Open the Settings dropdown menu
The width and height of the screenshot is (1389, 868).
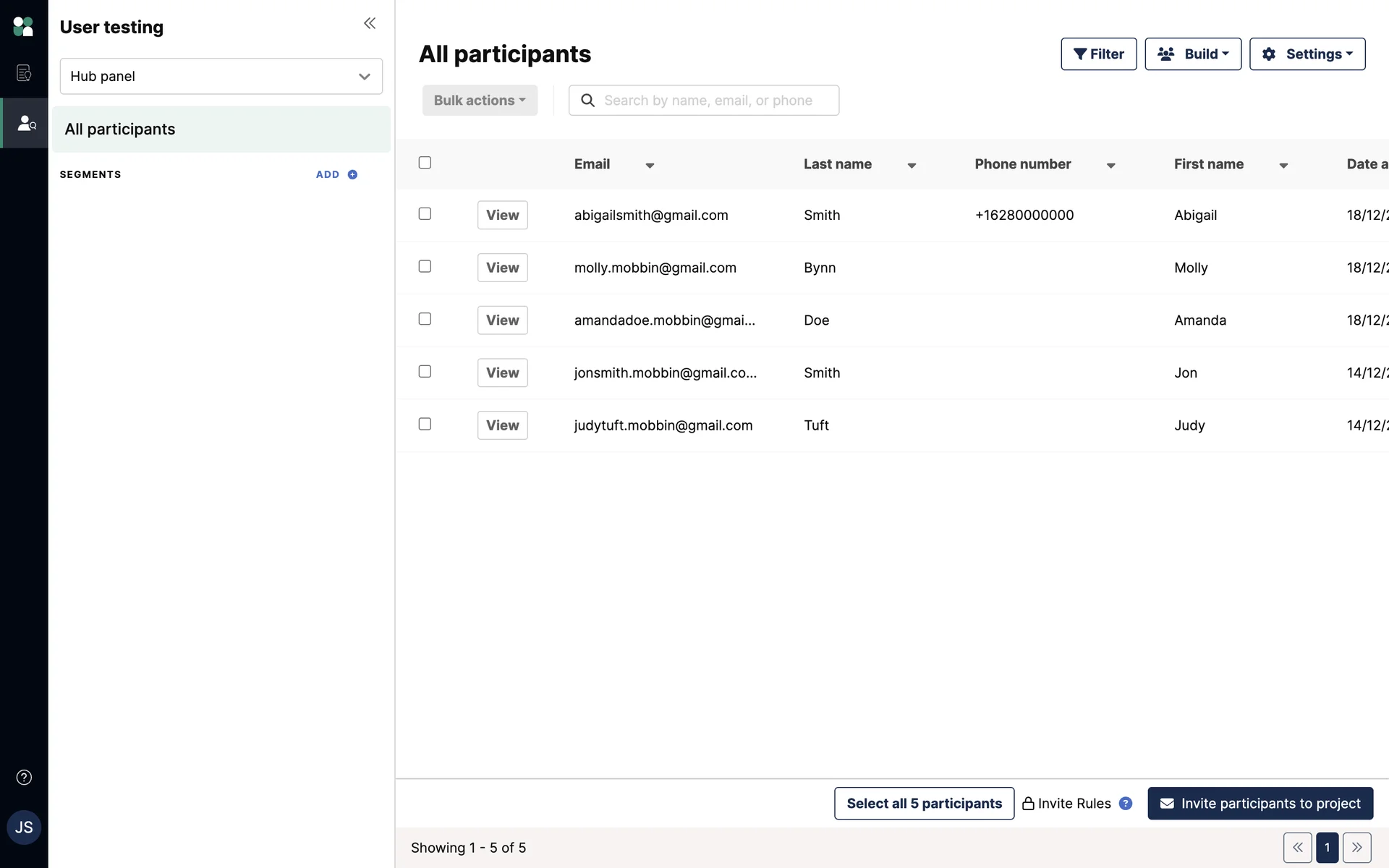(x=1307, y=54)
